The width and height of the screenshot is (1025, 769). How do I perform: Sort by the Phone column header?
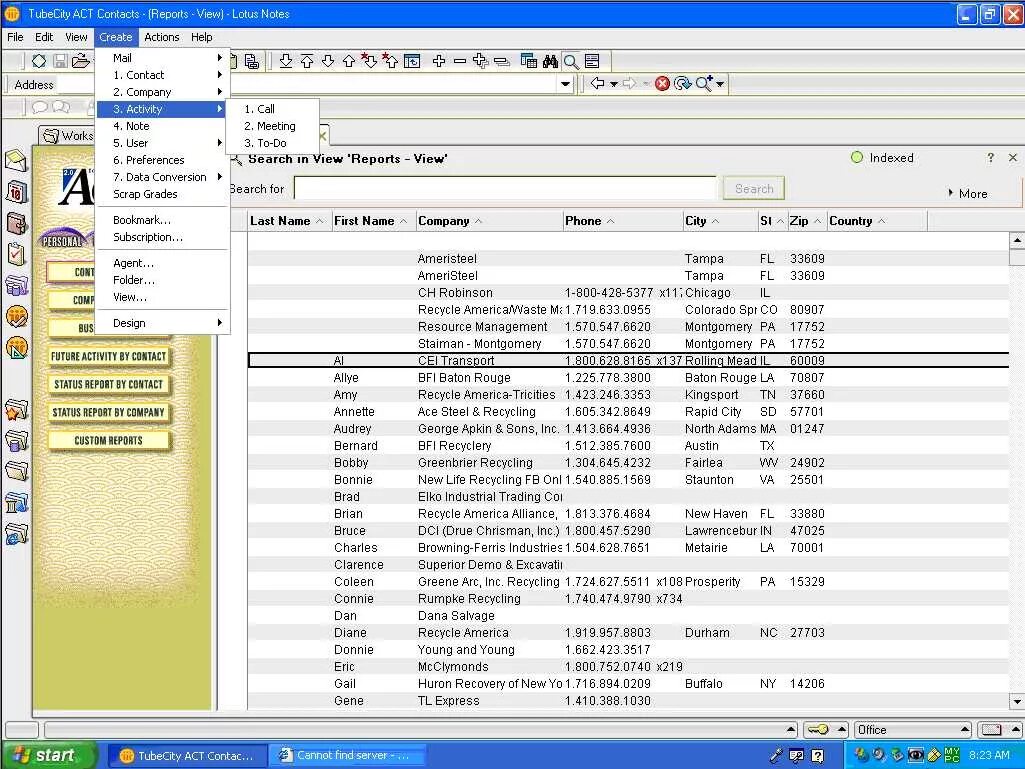coord(622,221)
